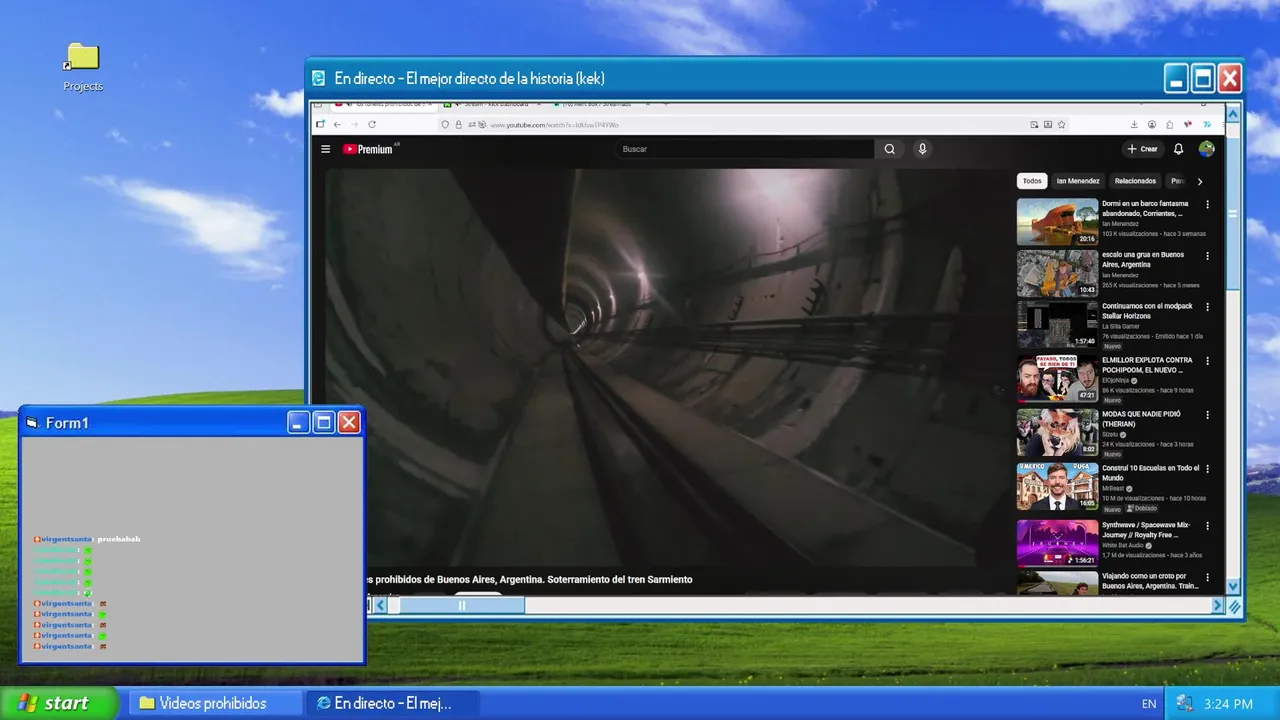This screenshot has width=1280, height=720.
Task: Open 'MODAS QUE NADIE PIDIÓ (THERIAN)' thumbnail
Action: click(1057, 433)
